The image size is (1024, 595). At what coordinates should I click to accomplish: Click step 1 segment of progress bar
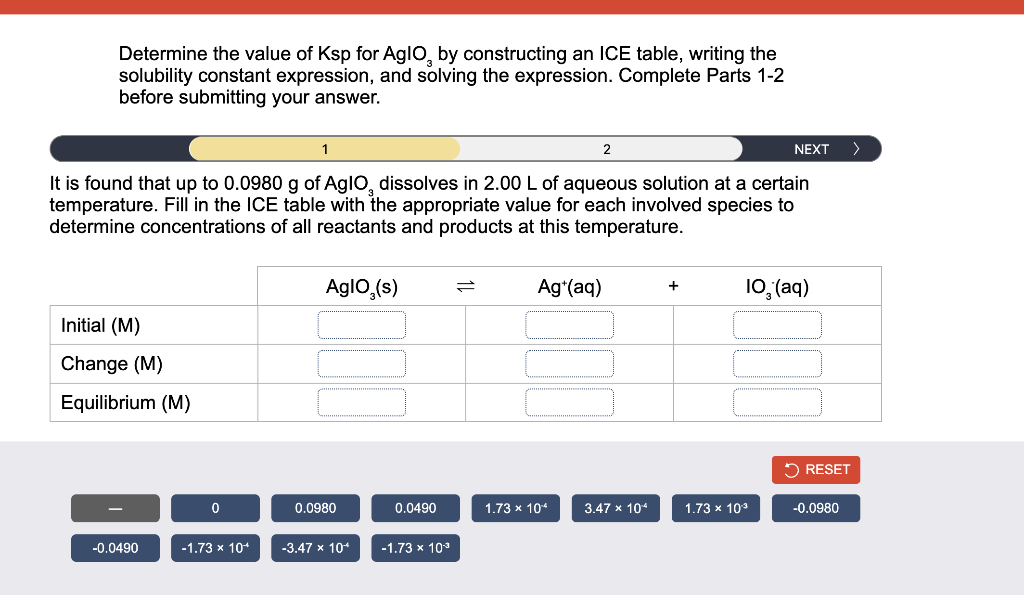[324, 148]
